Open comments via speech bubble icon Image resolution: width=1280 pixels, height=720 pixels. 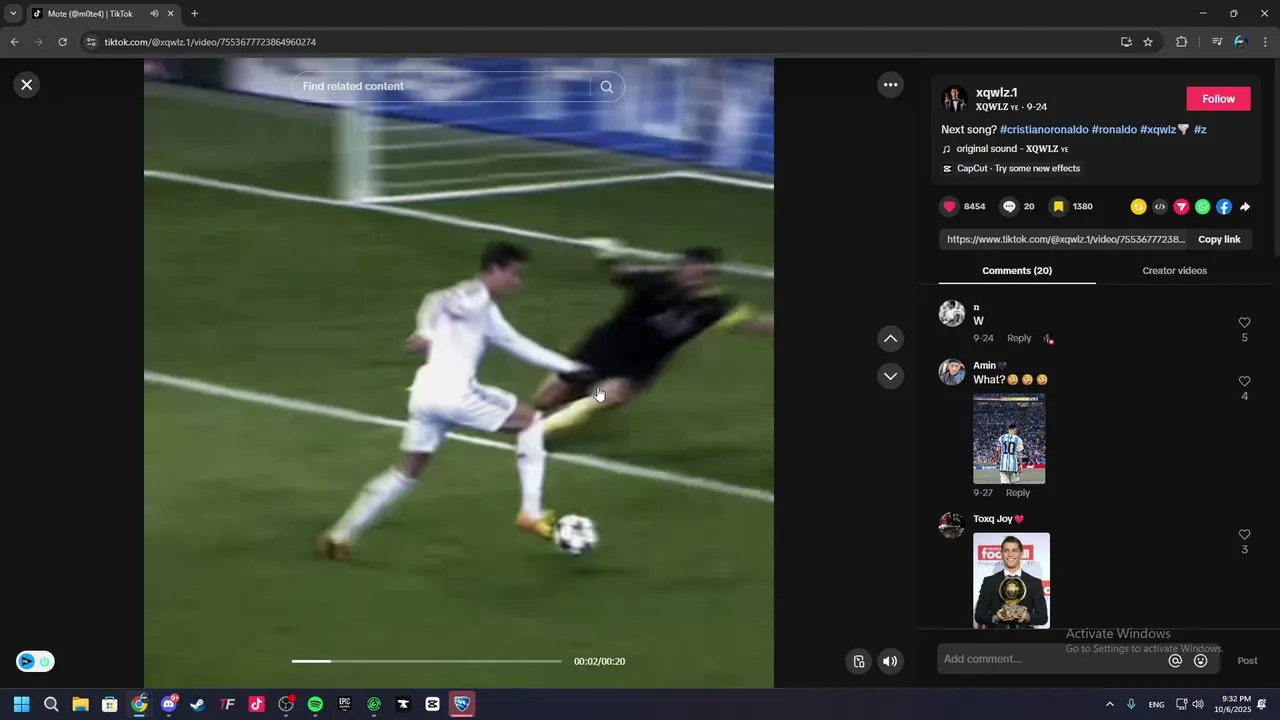[1009, 207]
